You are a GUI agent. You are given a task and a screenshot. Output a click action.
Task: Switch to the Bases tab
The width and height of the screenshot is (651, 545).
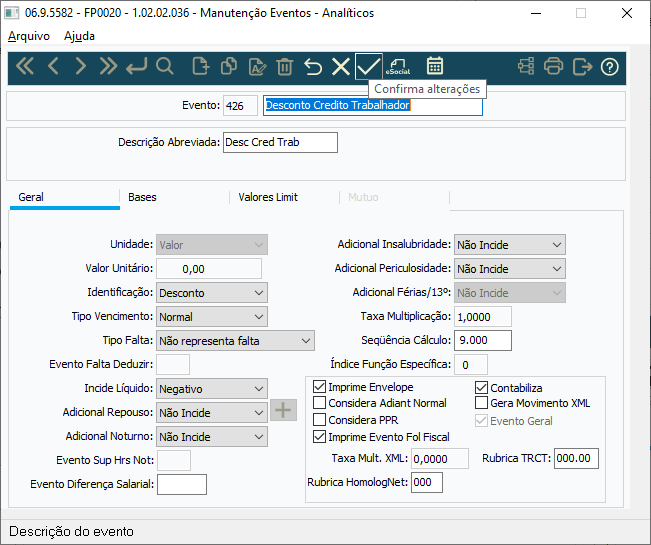coord(142,197)
